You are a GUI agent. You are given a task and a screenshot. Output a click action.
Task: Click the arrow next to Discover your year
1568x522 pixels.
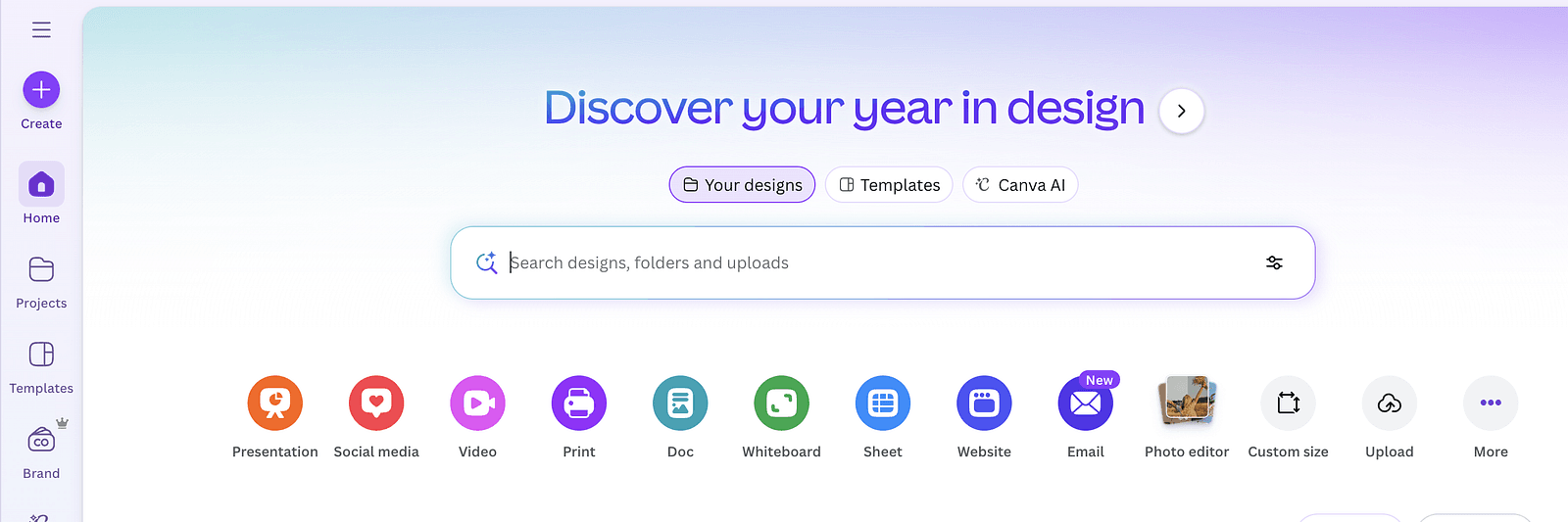coord(1181,111)
